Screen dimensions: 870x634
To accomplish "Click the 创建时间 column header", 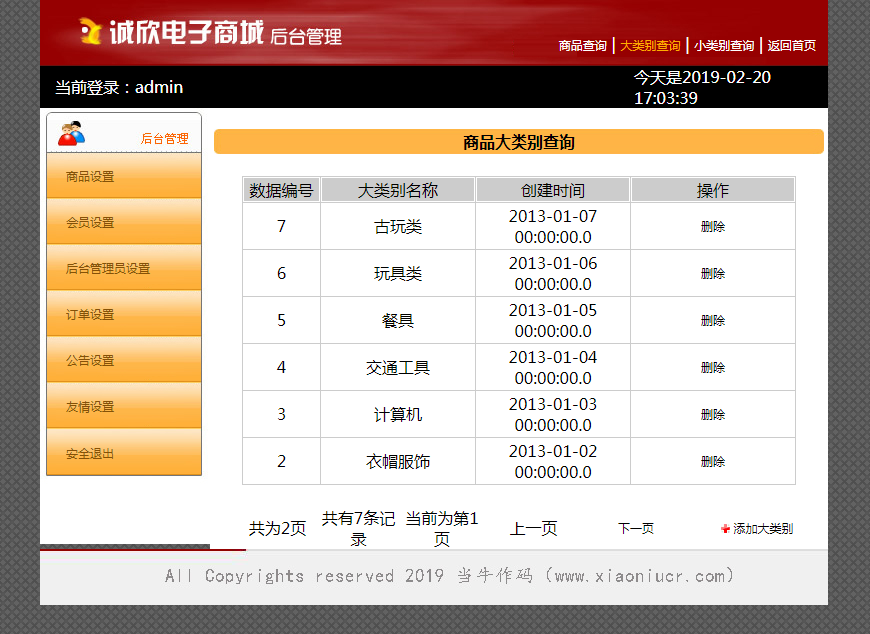I will point(553,190).
